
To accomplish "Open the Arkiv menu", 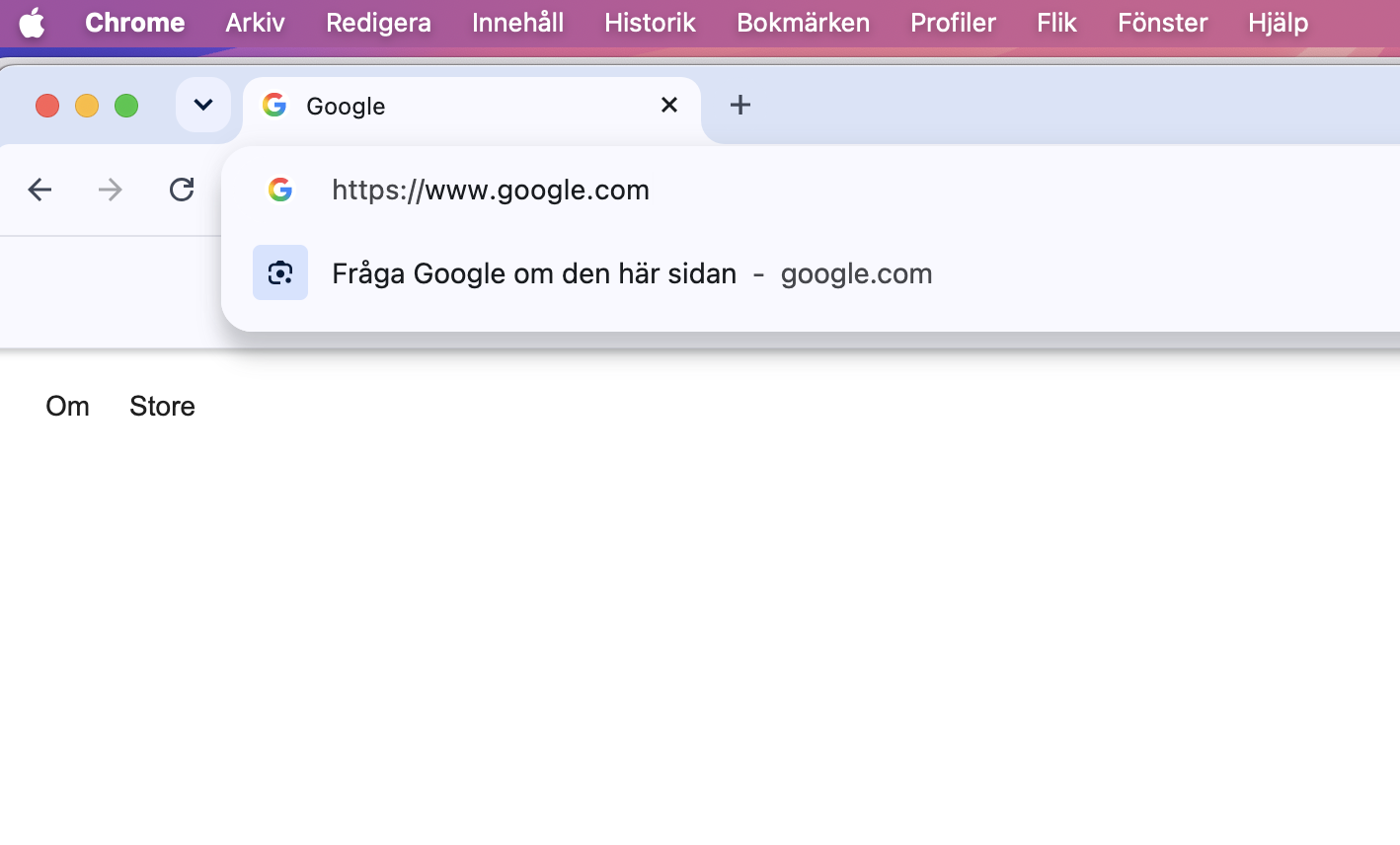I will tap(255, 22).
